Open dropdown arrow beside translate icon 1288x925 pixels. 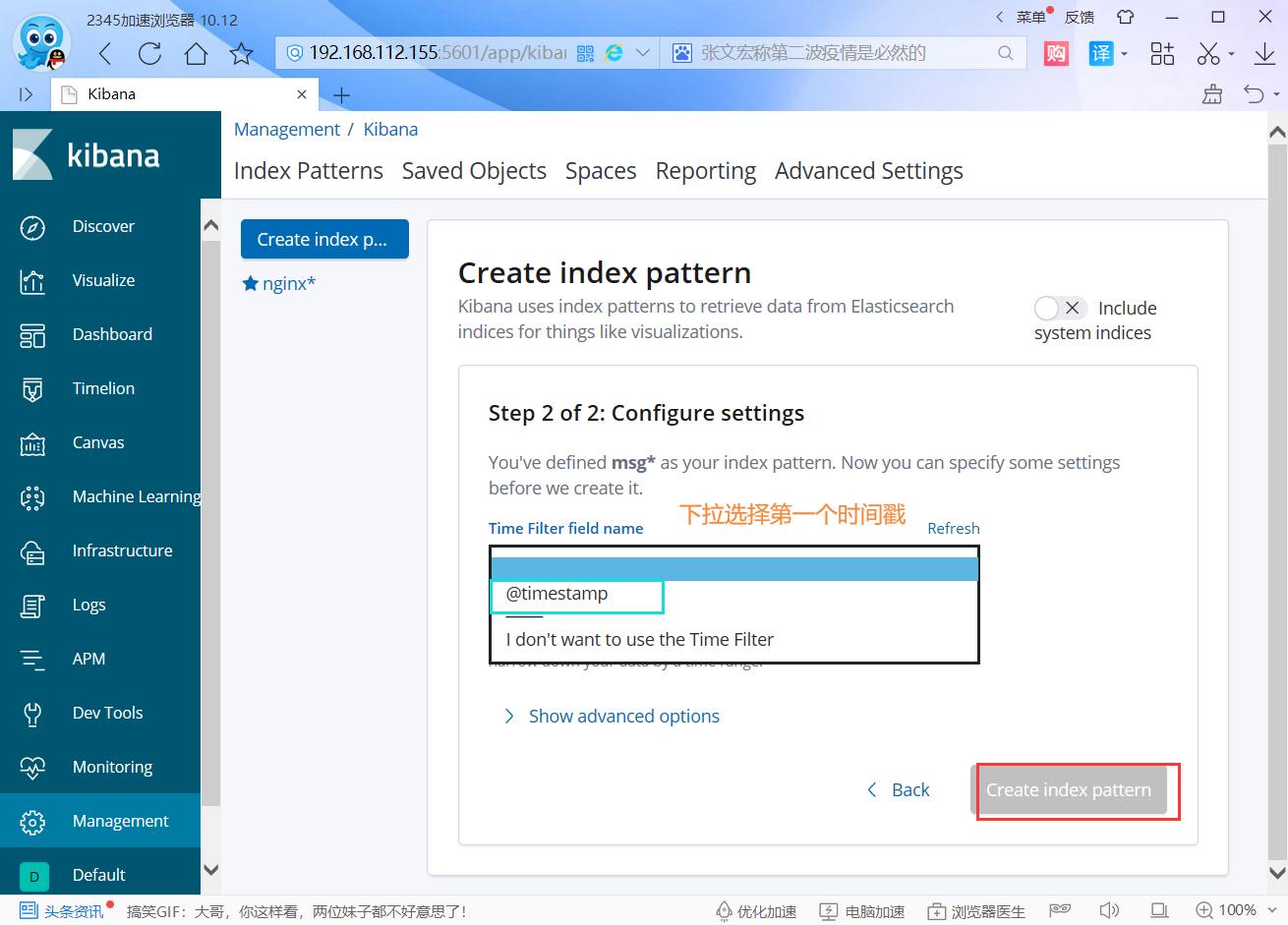click(x=1124, y=54)
